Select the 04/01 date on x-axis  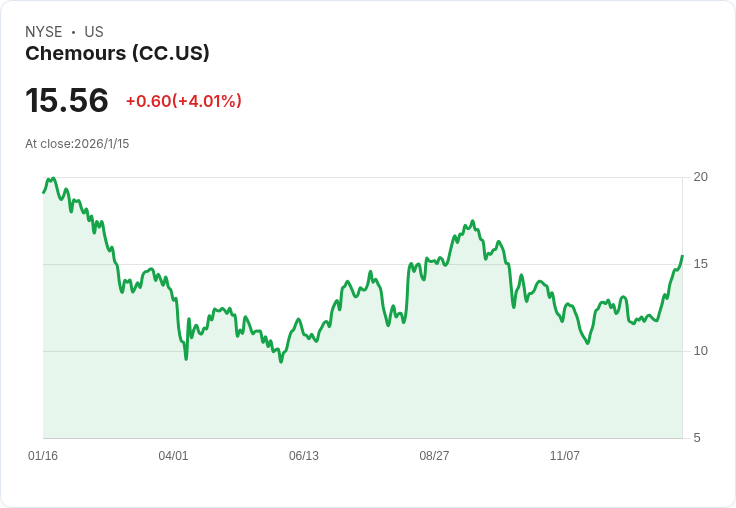(173, 455)
